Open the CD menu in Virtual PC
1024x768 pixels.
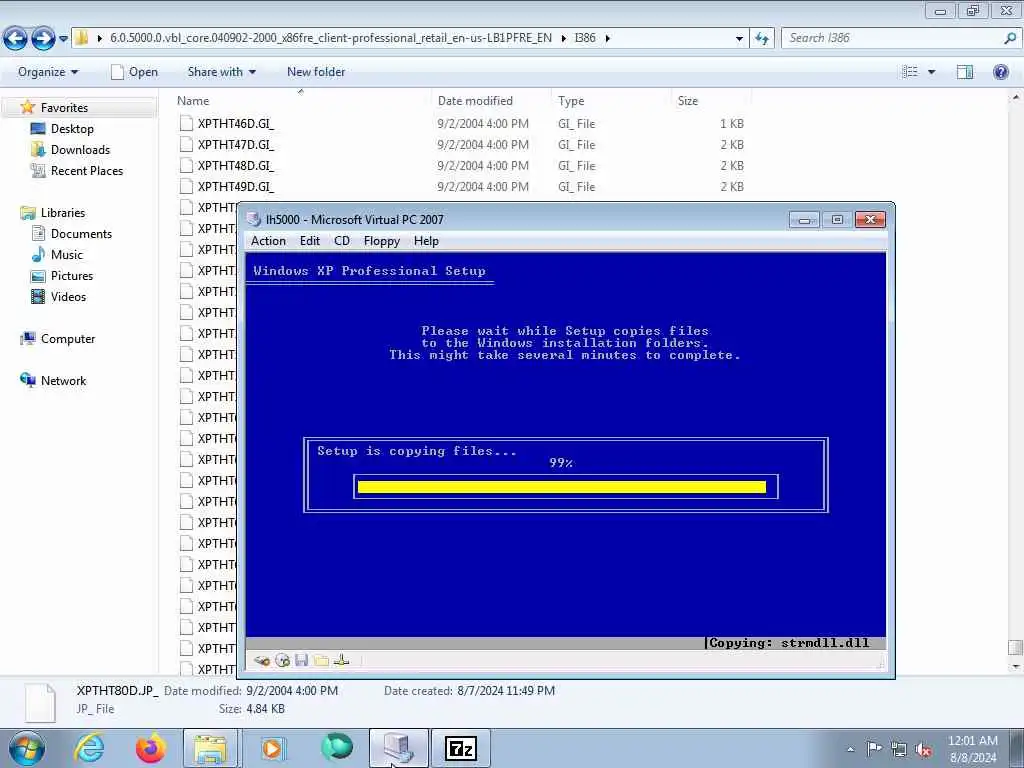tap(342, 241)
